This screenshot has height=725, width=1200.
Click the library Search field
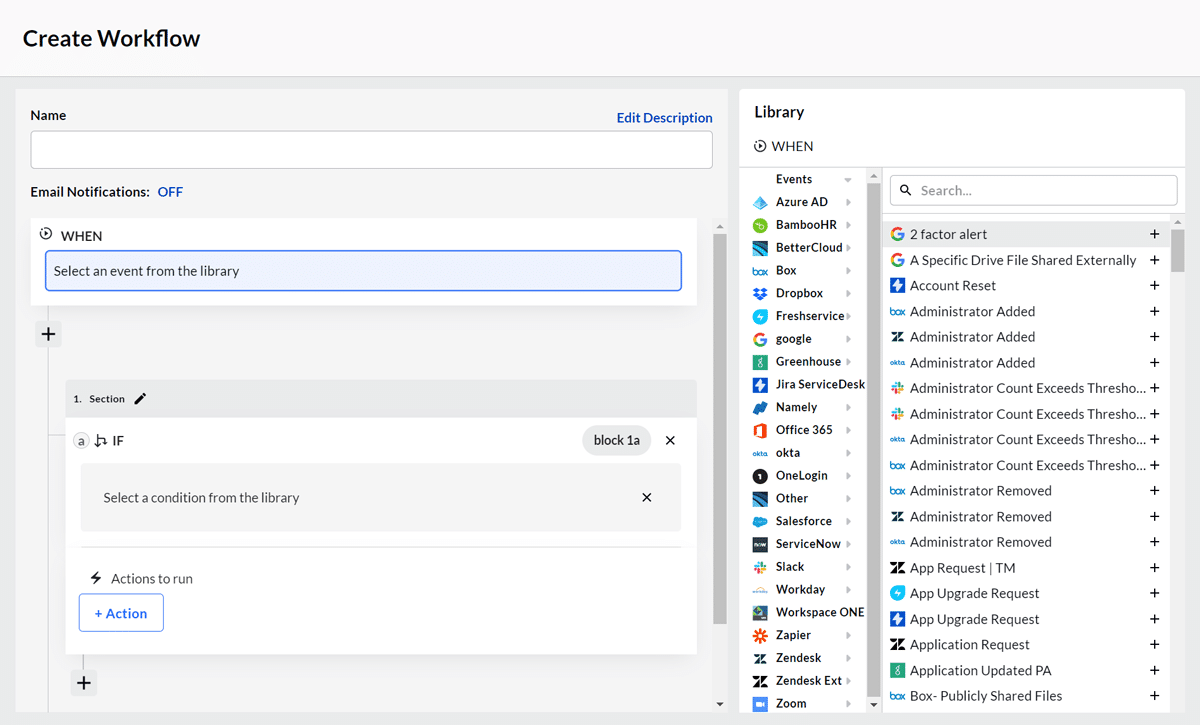1033,190
